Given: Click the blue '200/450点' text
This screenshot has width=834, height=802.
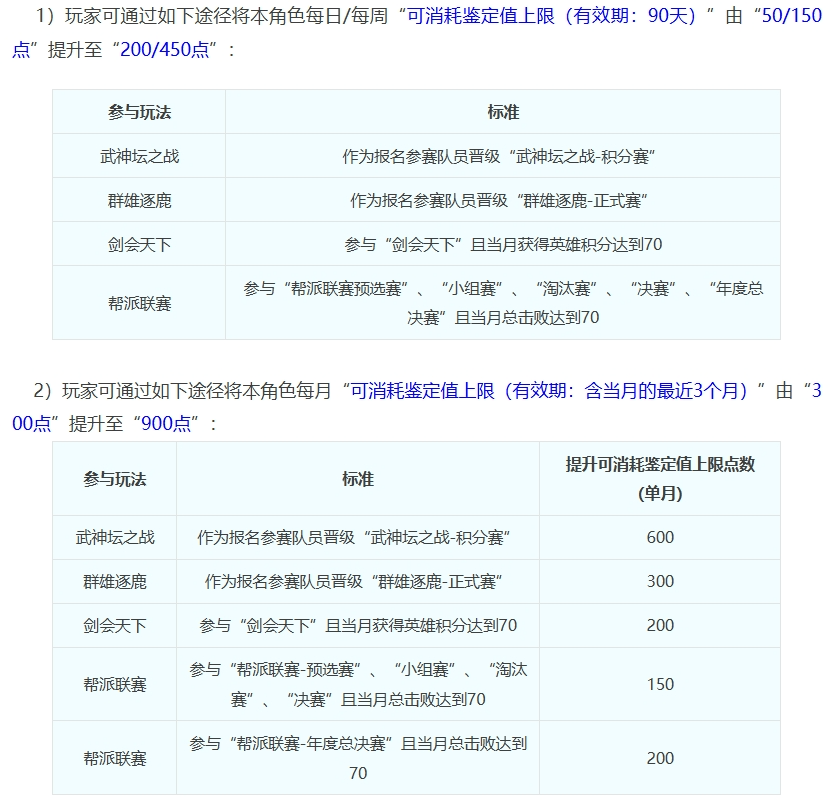Looking at the screenshot, I should [165, 50].
